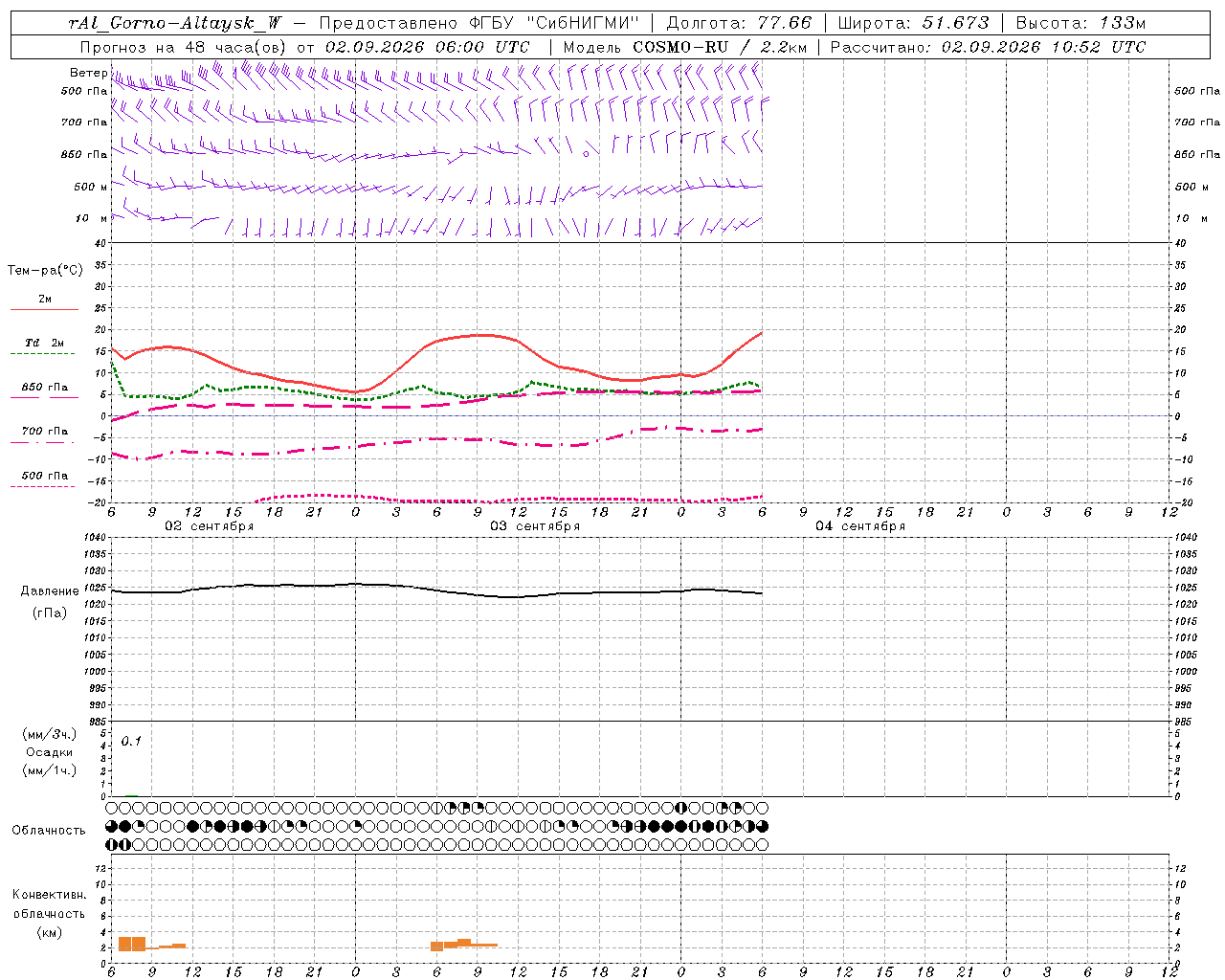Click first half-filled circle in bottom cloudiness row
The height and width of the screenshot is (980, 1225).
point(112,844)
